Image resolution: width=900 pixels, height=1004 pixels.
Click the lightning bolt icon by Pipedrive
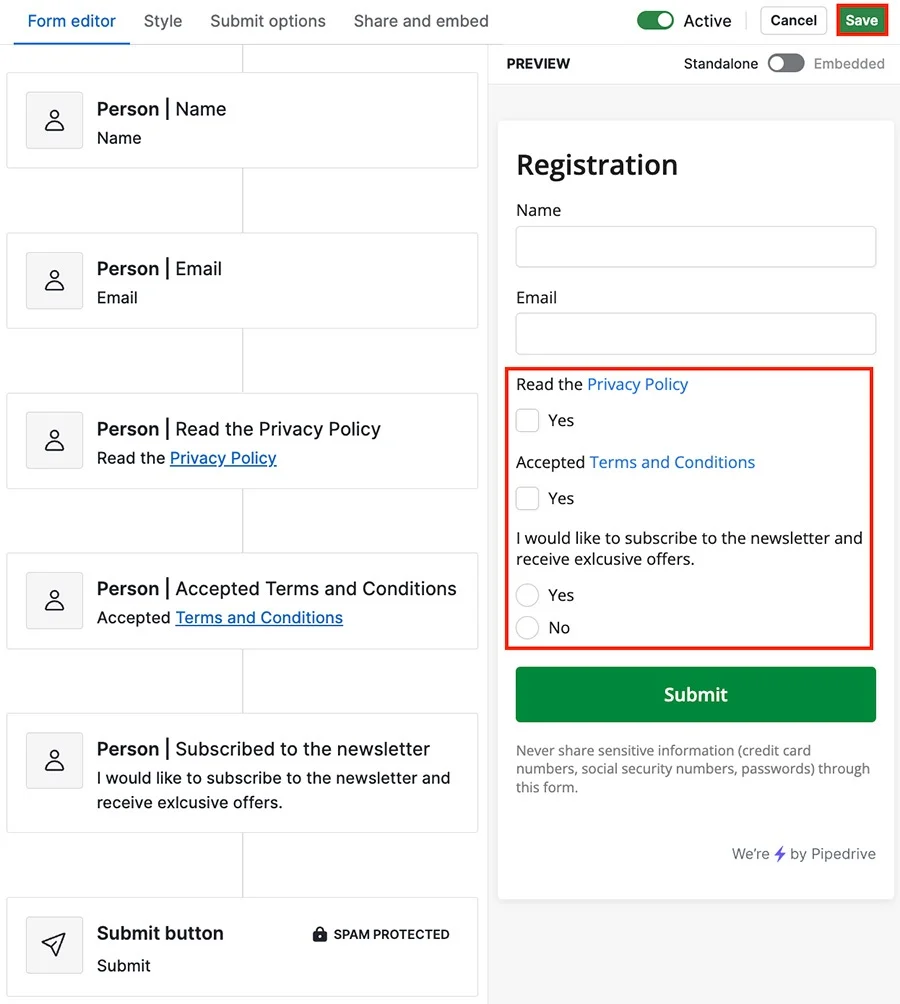[780, 854]
